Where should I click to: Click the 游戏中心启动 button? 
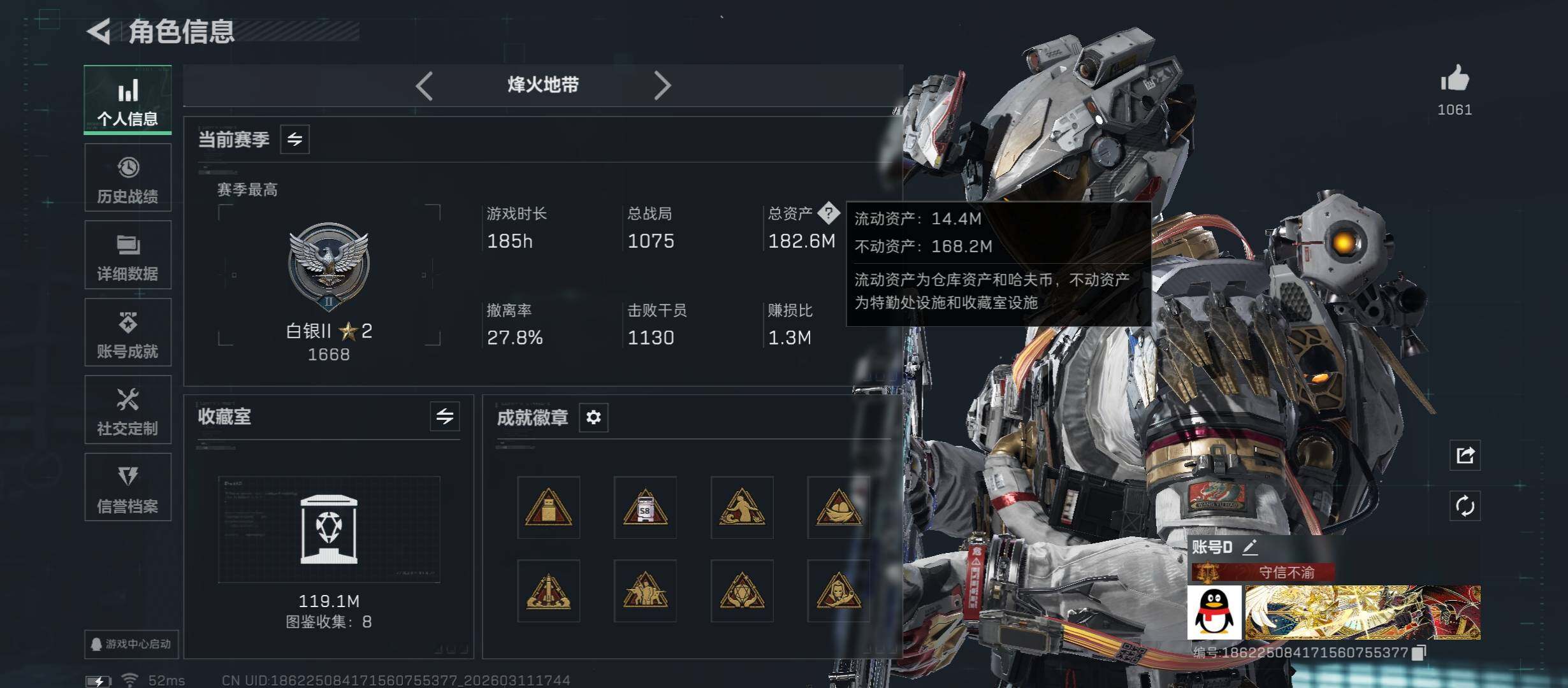click(x=131, y=644)
